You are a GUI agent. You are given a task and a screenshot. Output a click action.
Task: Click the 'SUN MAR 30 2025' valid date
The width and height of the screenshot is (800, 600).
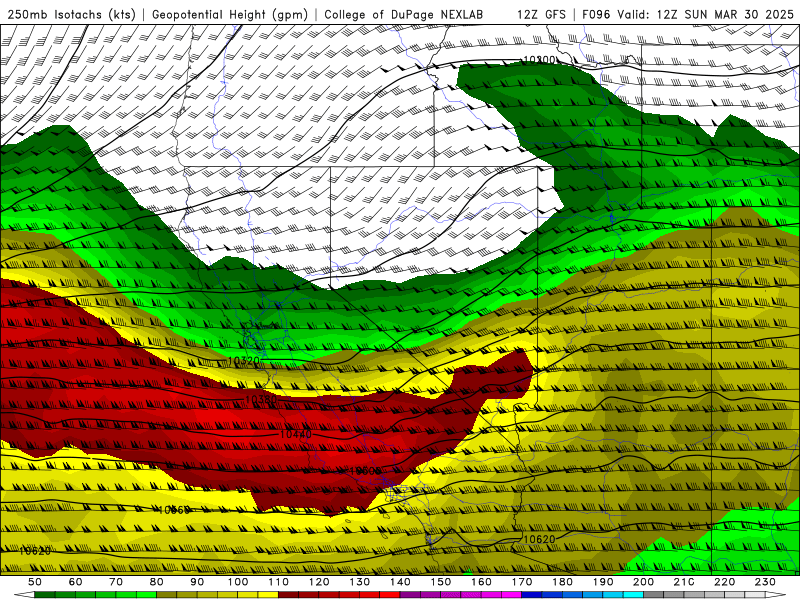(x=739, y=15)
